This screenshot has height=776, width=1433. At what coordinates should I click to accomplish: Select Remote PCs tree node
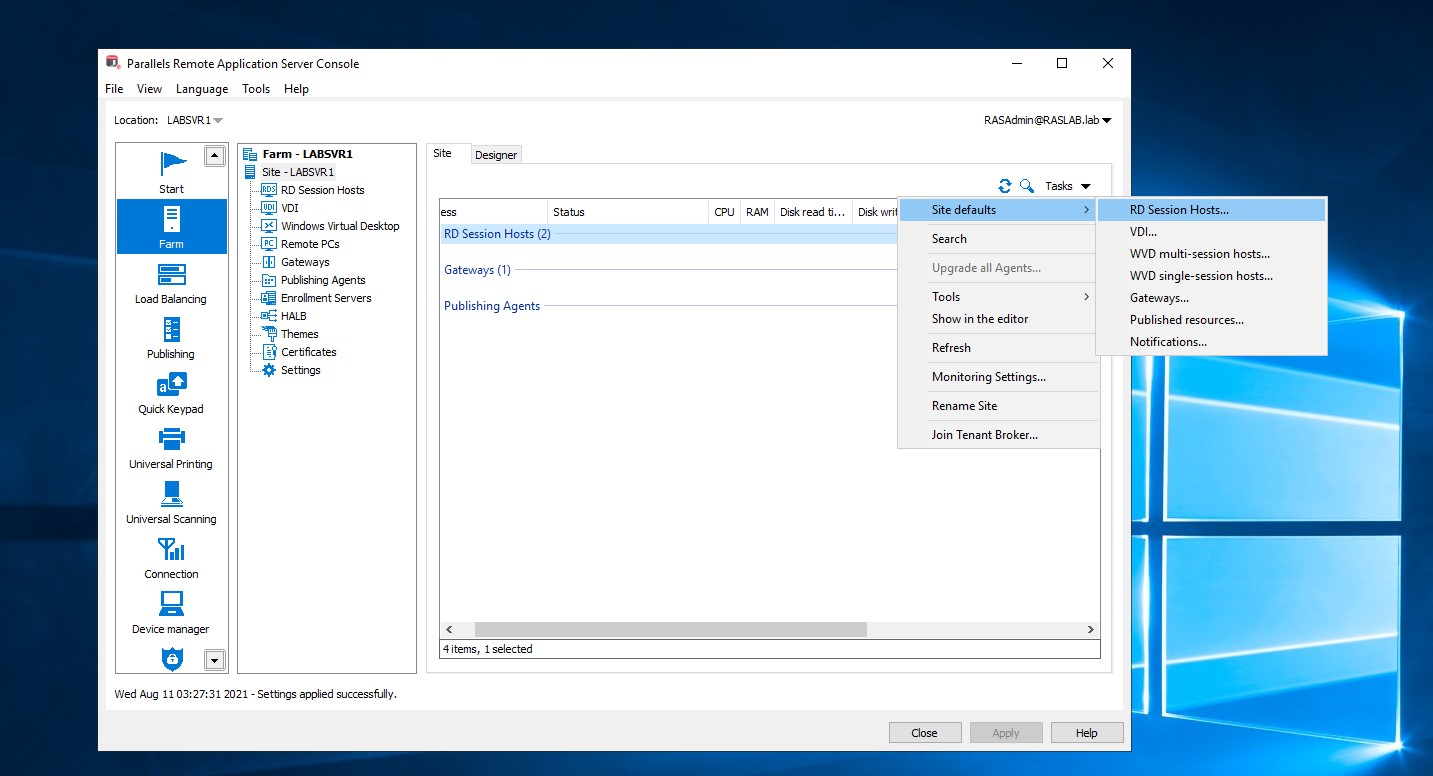310,244
